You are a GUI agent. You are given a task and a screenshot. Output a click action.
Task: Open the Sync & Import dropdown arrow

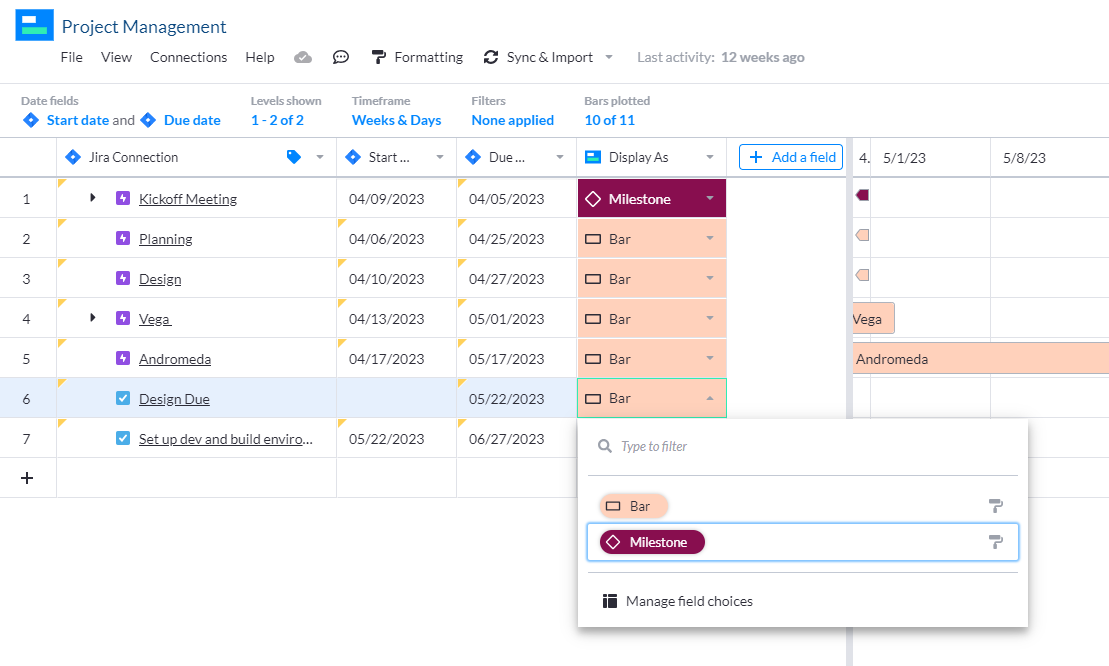(x=611, y=57)
